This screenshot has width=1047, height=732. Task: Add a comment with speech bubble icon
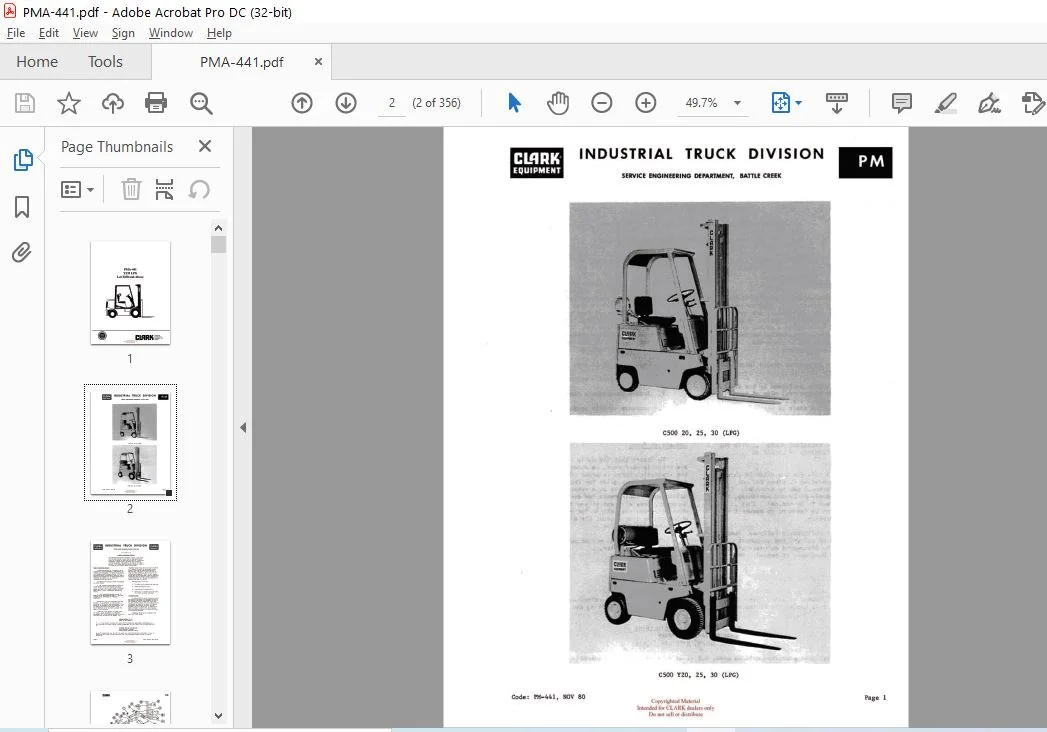pyautogui.click(x=901, y=103)
